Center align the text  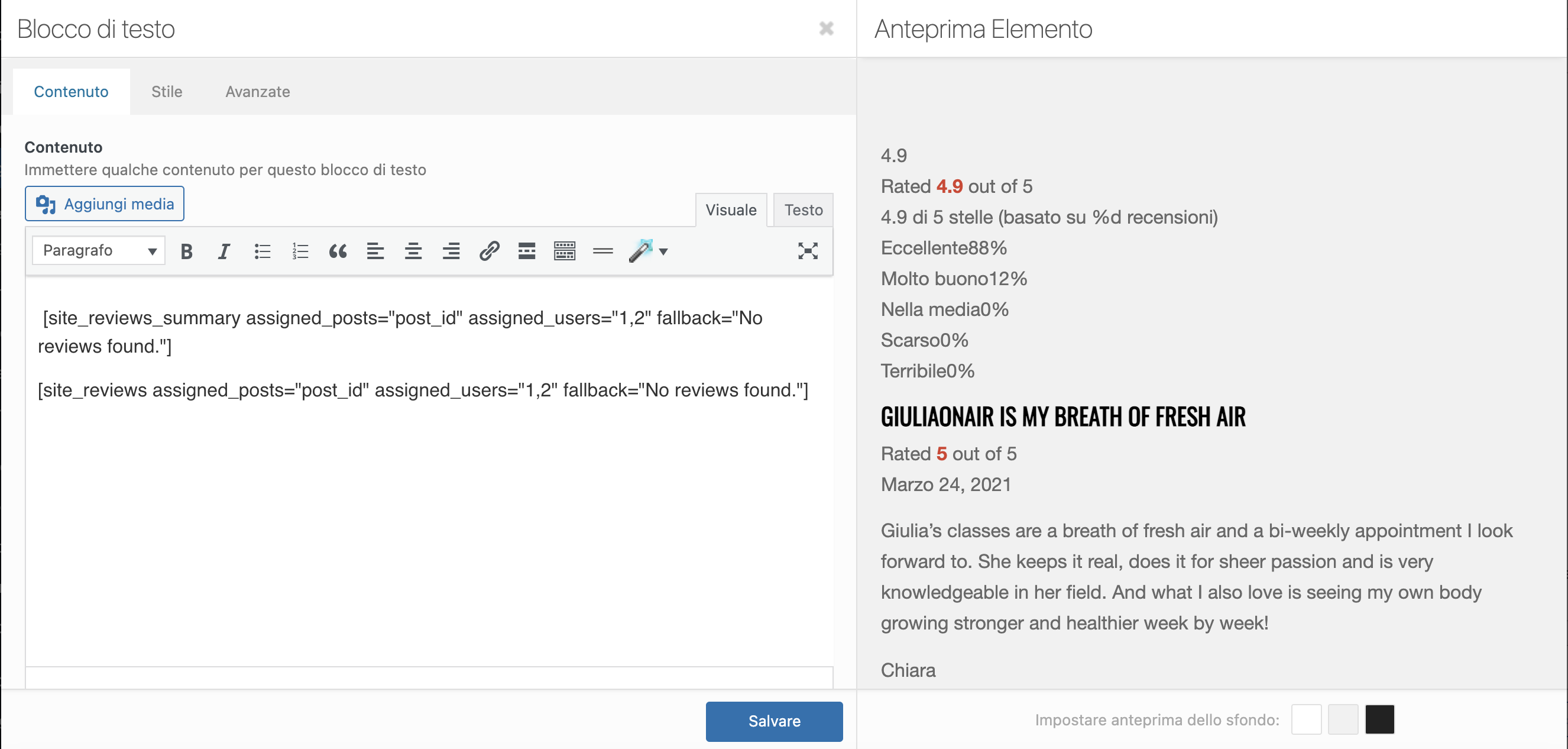tap(413, 251)
